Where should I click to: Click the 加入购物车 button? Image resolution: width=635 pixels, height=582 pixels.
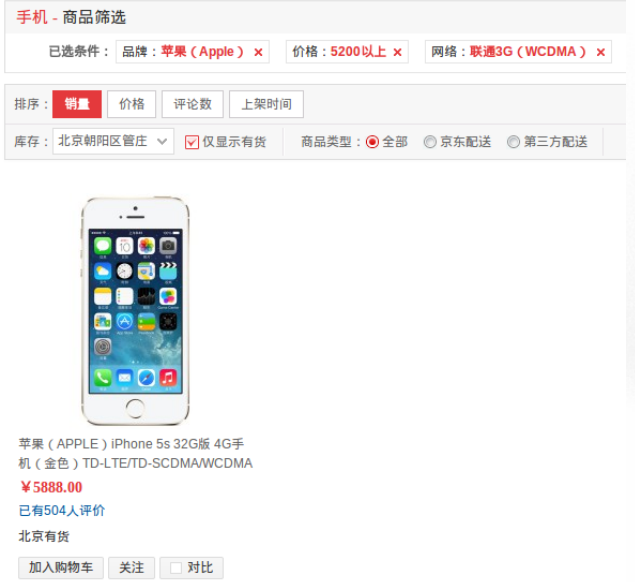[x=61, y=567]
